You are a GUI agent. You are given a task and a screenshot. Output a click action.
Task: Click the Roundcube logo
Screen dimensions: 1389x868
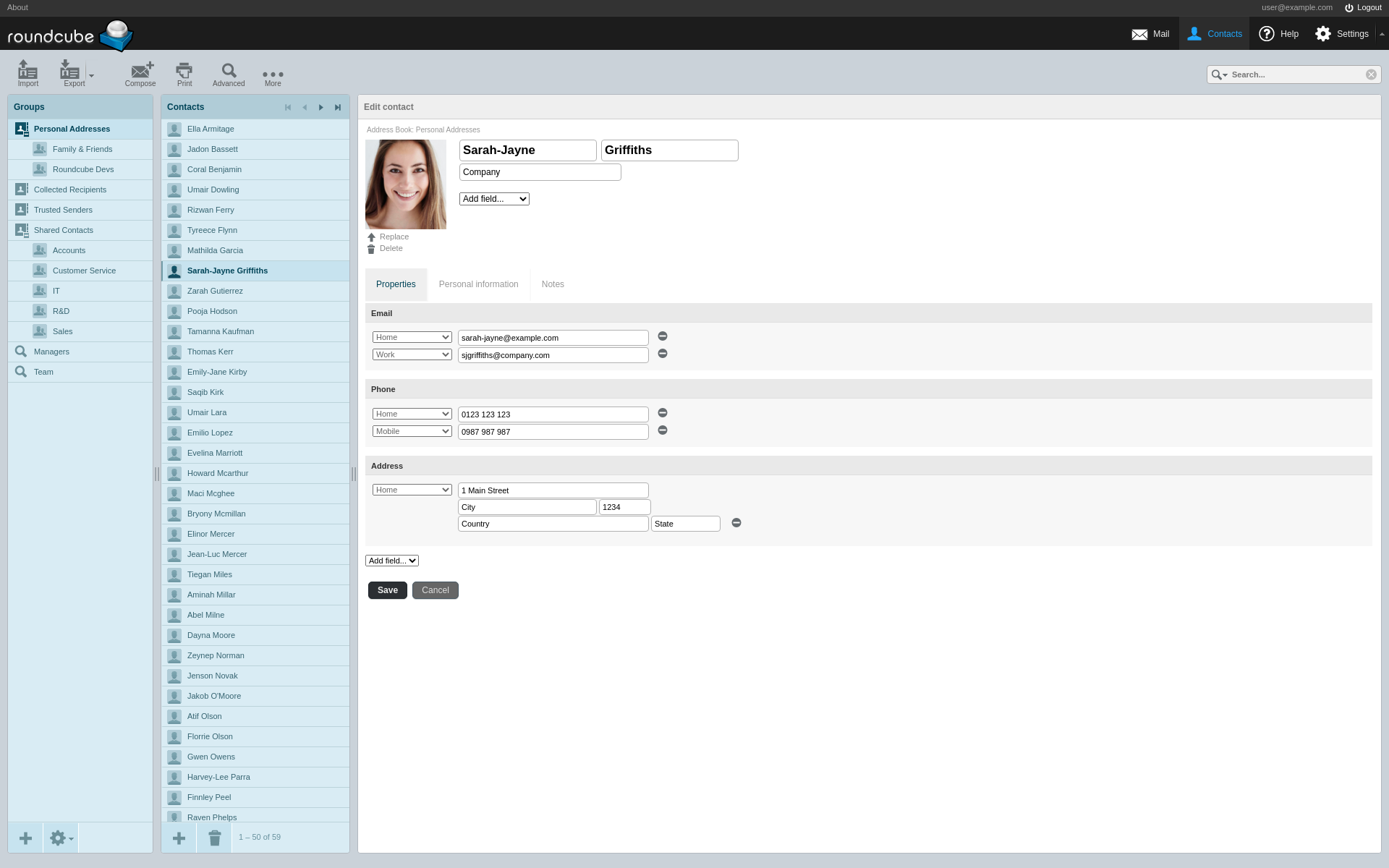(x=70, y=35)
